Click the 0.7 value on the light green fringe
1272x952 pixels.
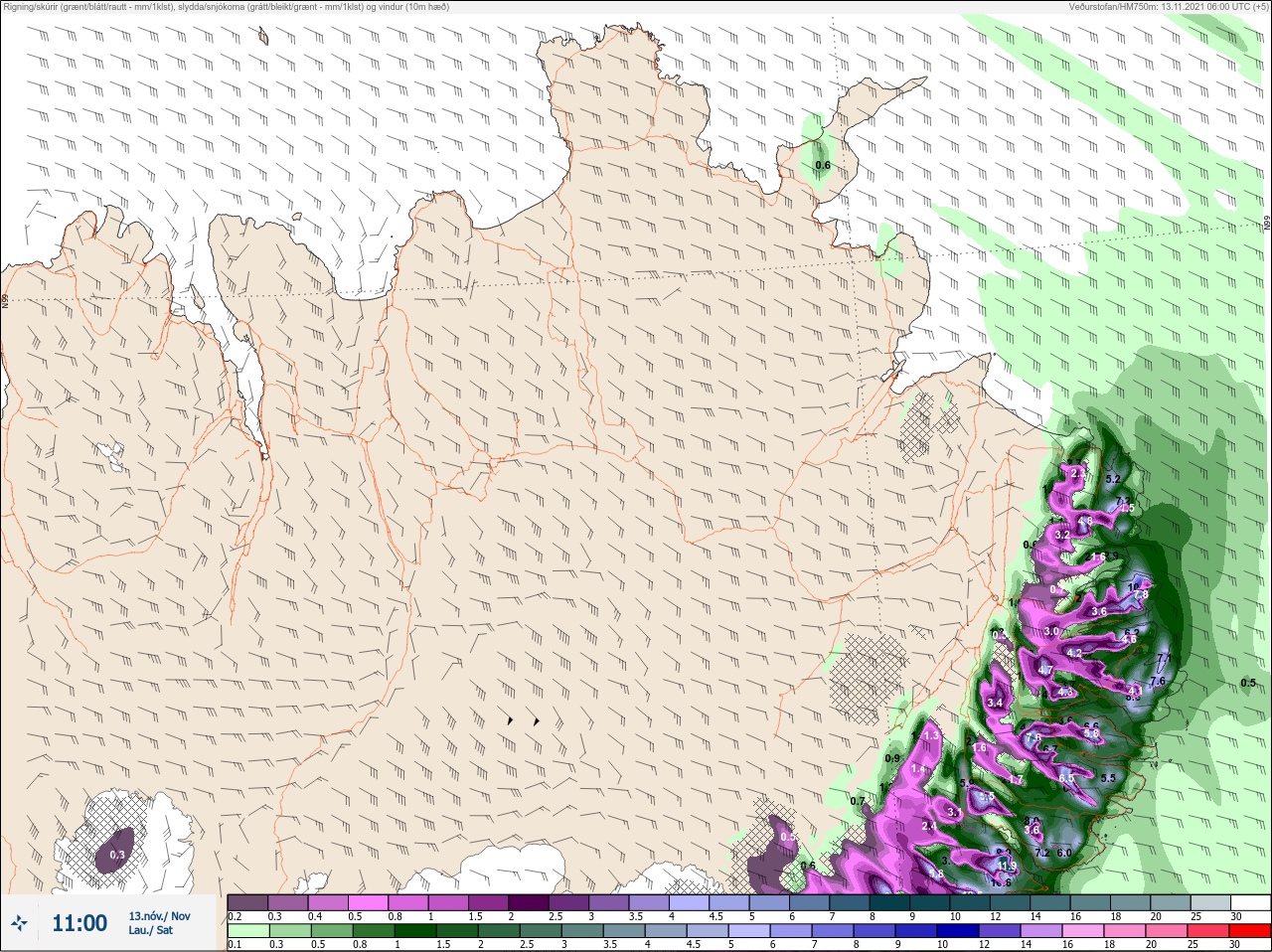click(858, 800)
